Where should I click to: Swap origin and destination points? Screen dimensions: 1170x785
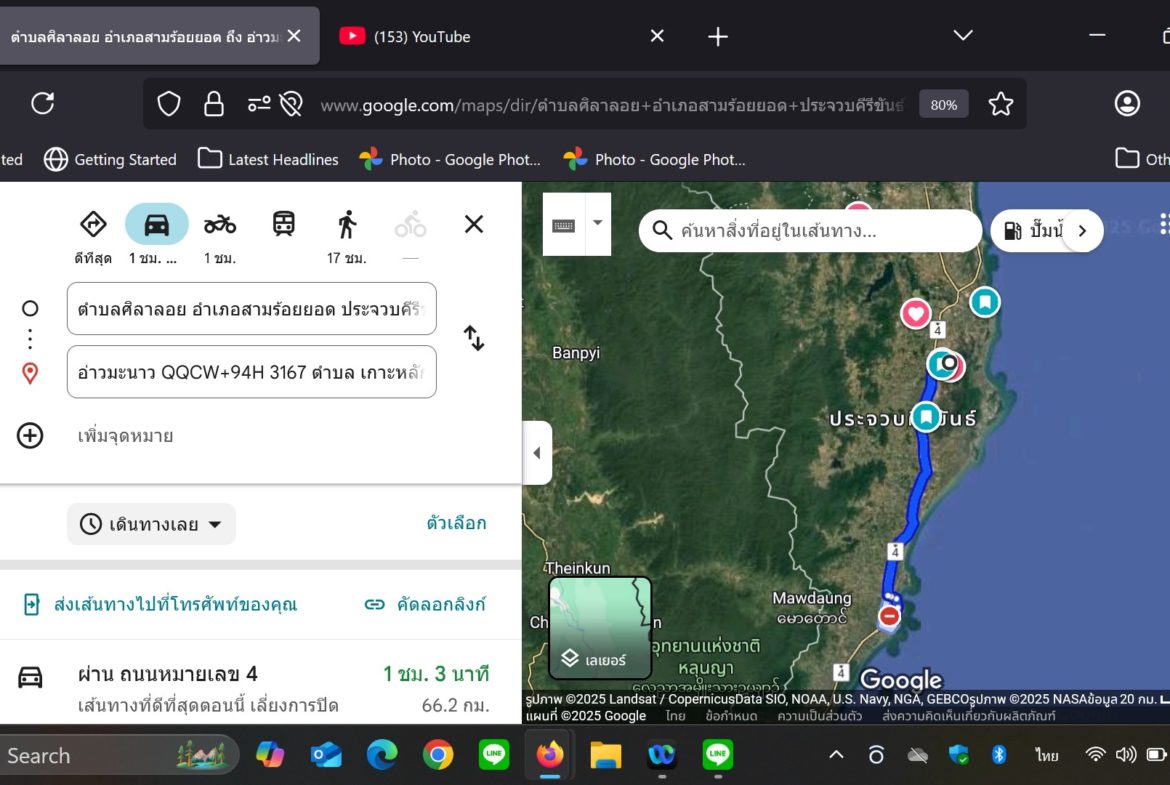coord(474,338)
